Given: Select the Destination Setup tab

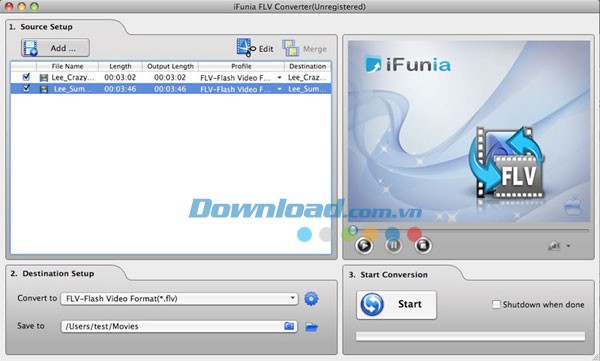Looking at the screenshot, I should (58, 273).
